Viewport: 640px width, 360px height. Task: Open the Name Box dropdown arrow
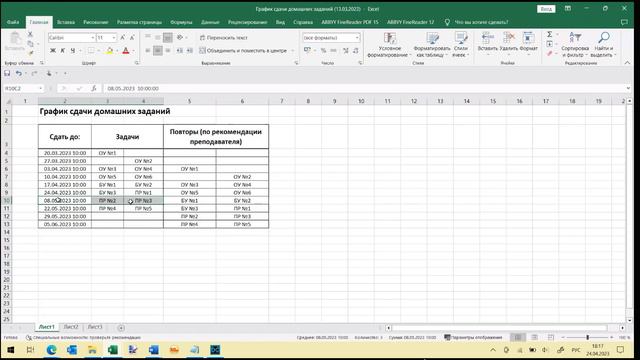[40, 88]
